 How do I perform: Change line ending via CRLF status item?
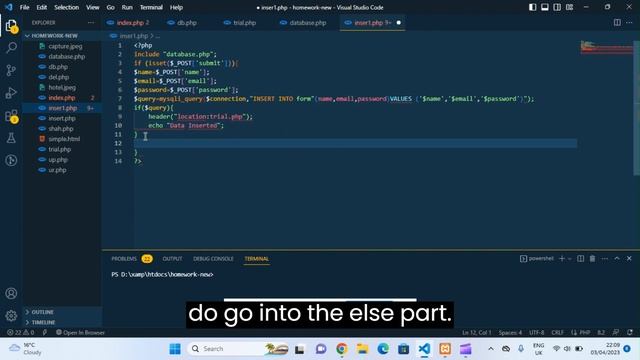tap(557, 332)
